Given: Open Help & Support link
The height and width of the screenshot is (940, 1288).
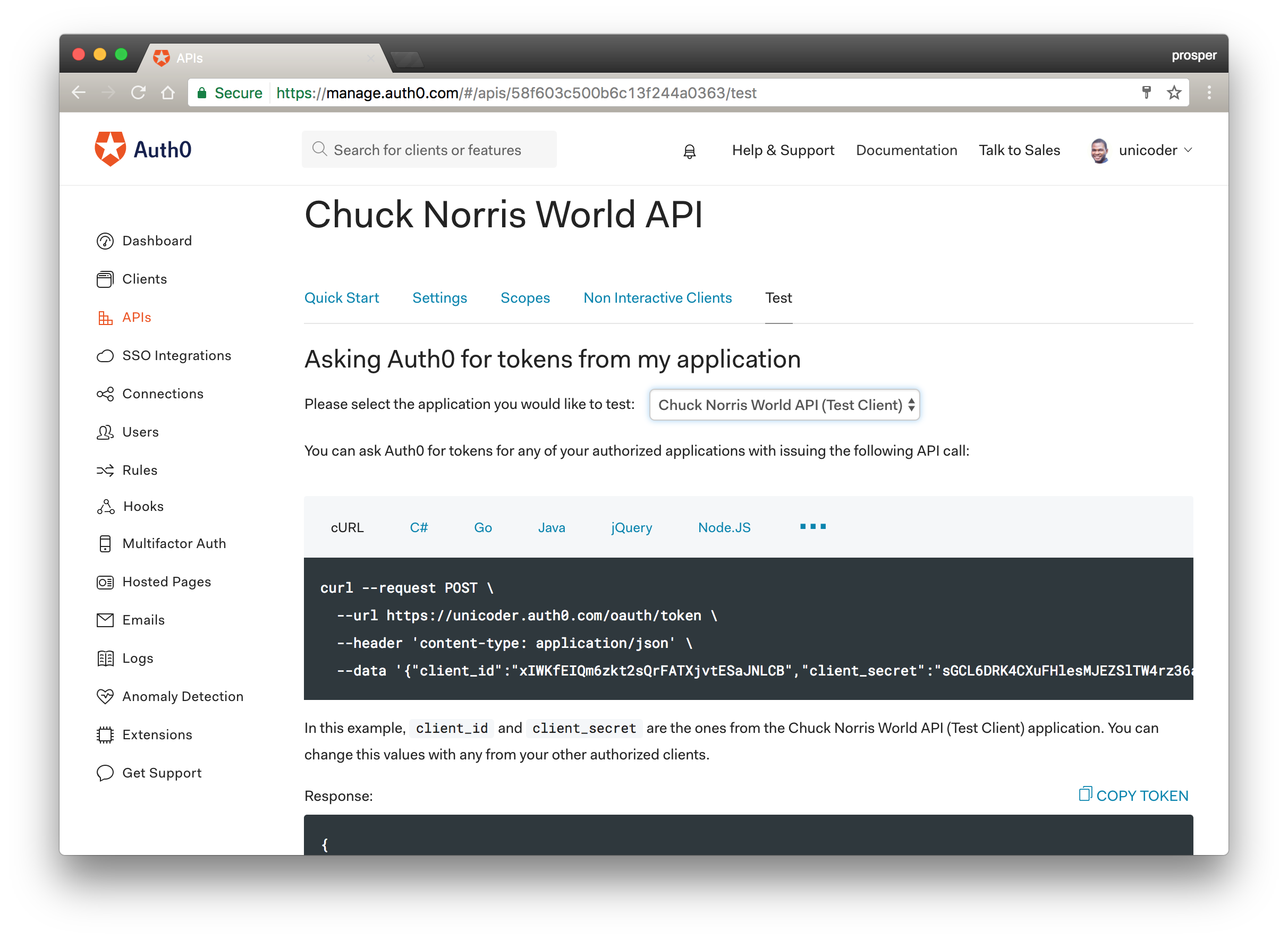Looking at the screenshot, I should pyautogui.click(x=783, y=150).
